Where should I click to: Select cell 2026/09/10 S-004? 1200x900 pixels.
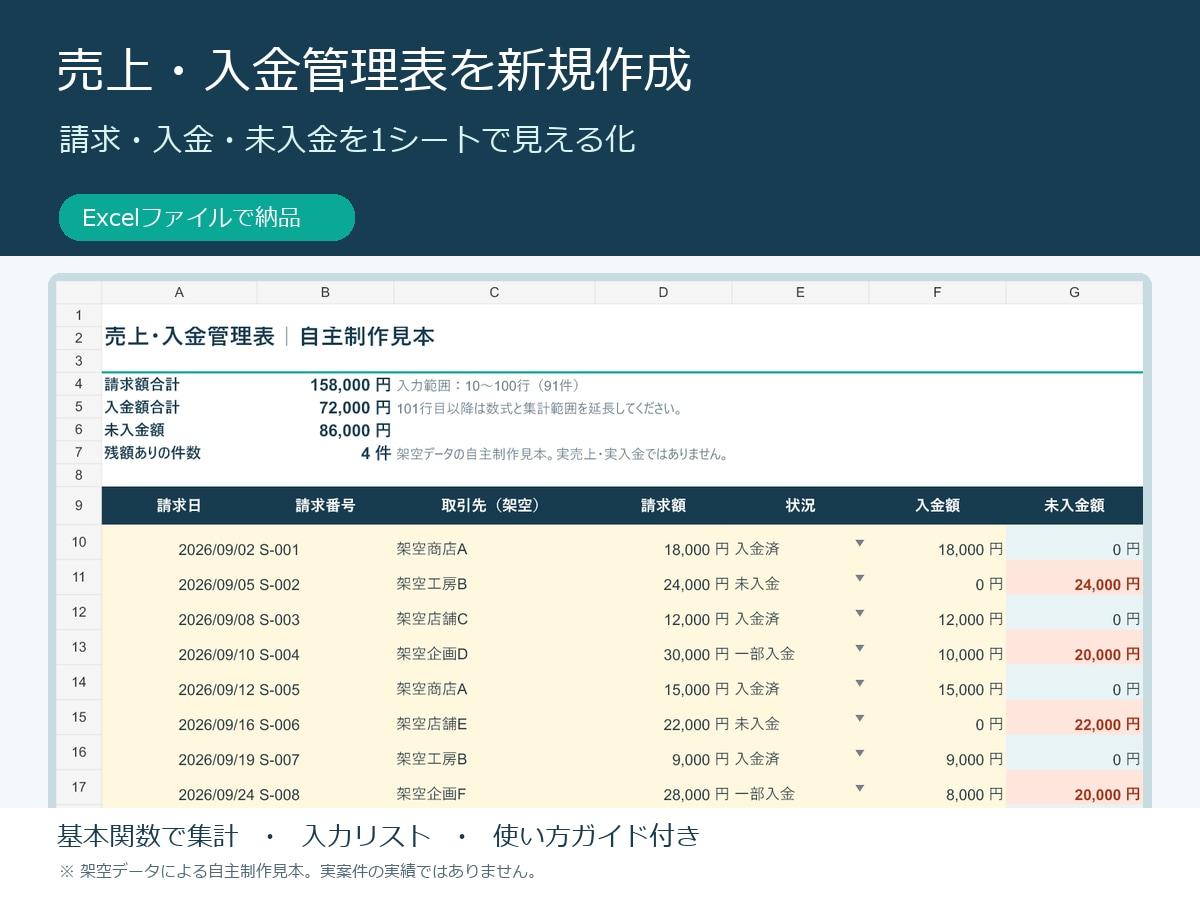coord(239,654)
